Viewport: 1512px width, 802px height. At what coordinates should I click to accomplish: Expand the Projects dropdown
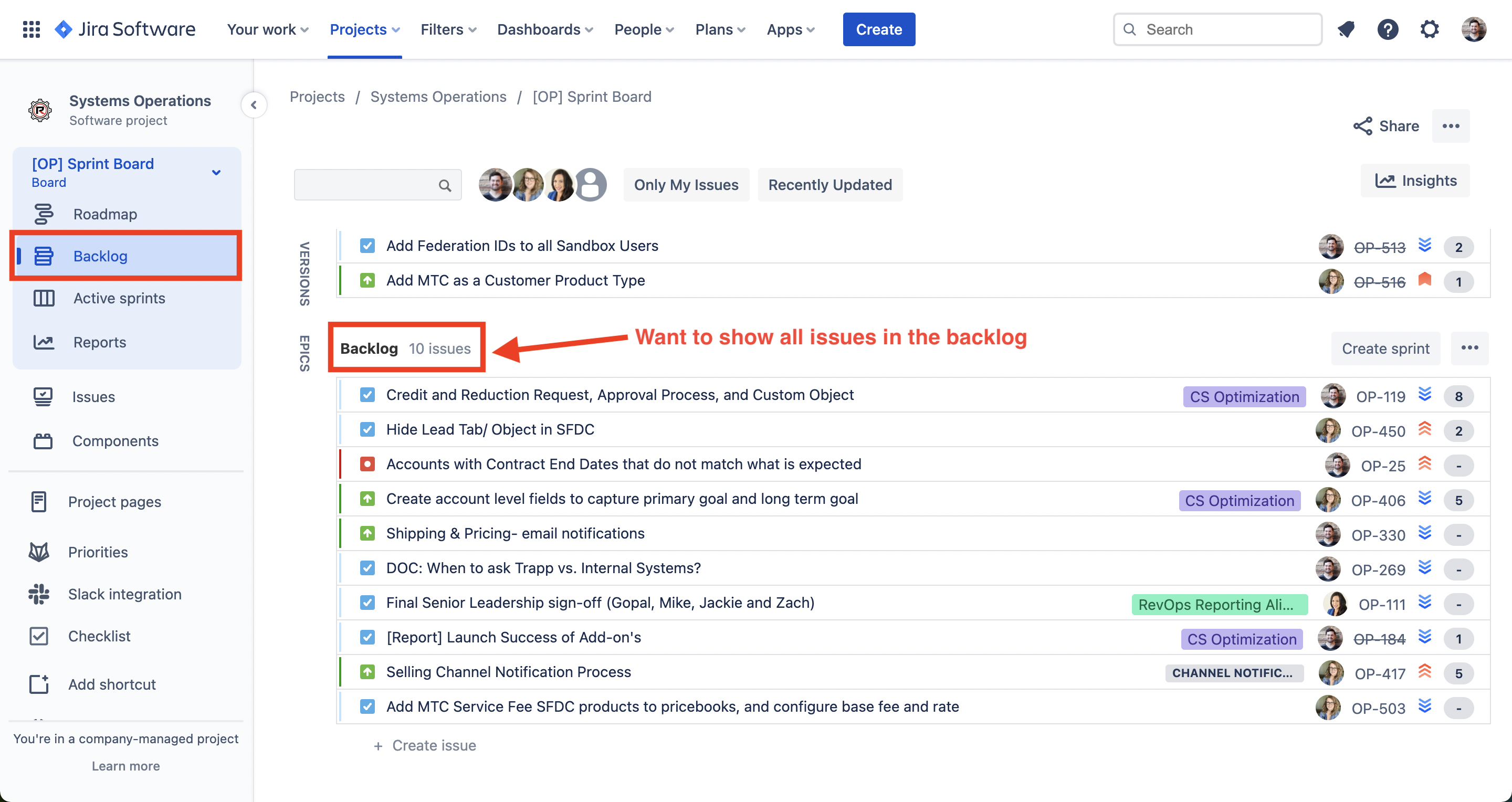coord(364,29)
